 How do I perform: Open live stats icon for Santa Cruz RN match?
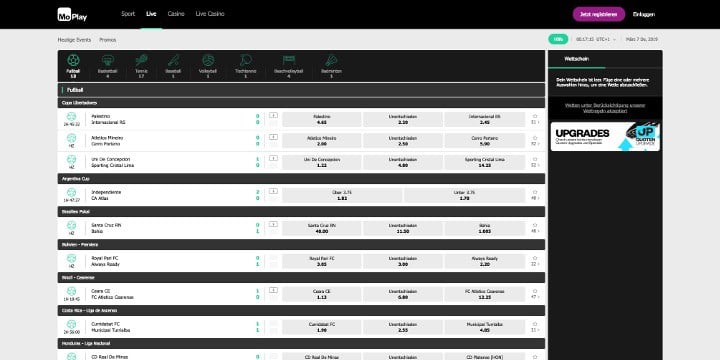tap(273, 224)
